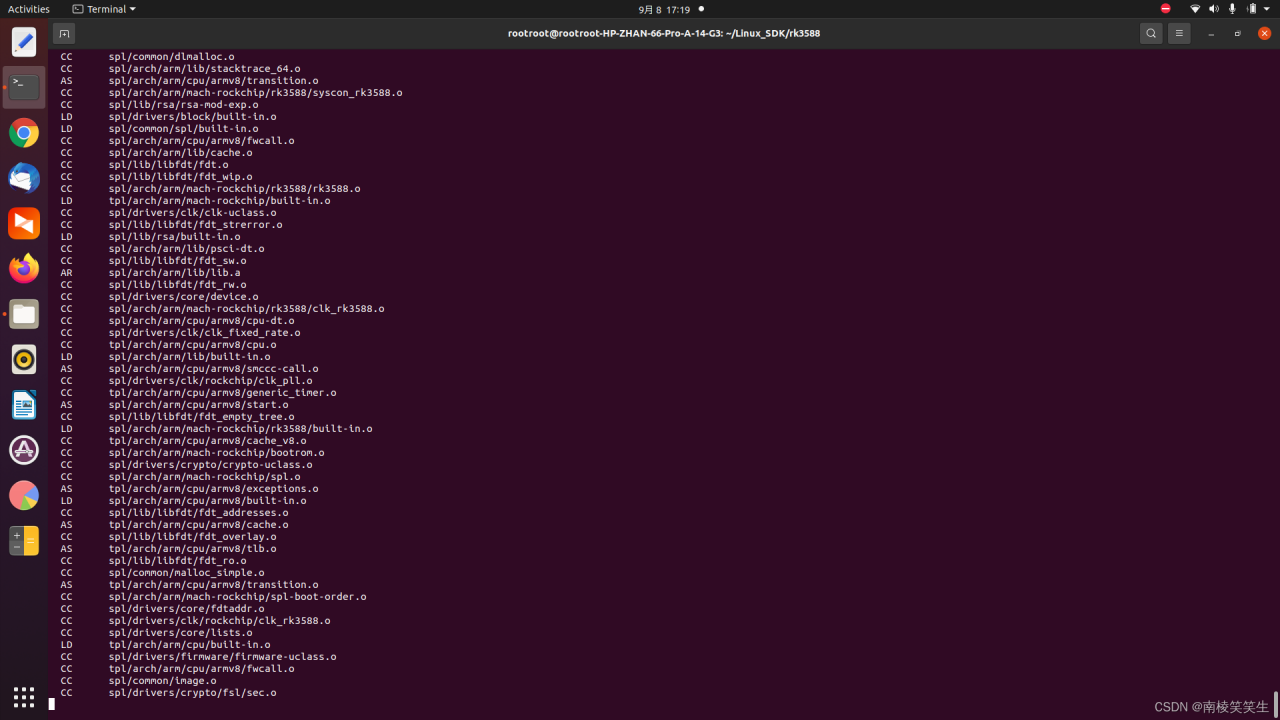
Task: Open a new terminal tab
Action: 64,33
